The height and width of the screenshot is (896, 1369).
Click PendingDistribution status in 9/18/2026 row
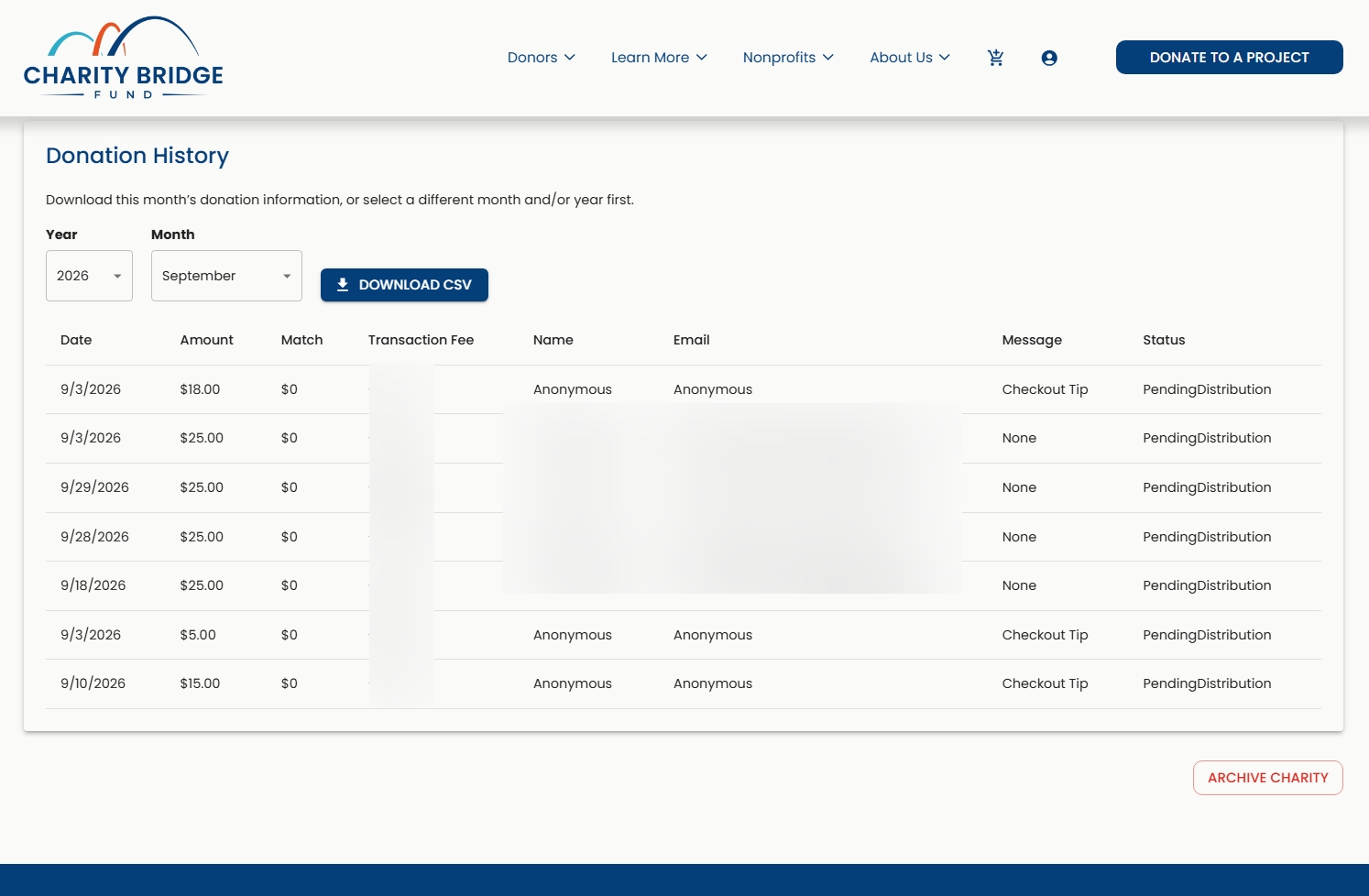tap(1207, 585)
